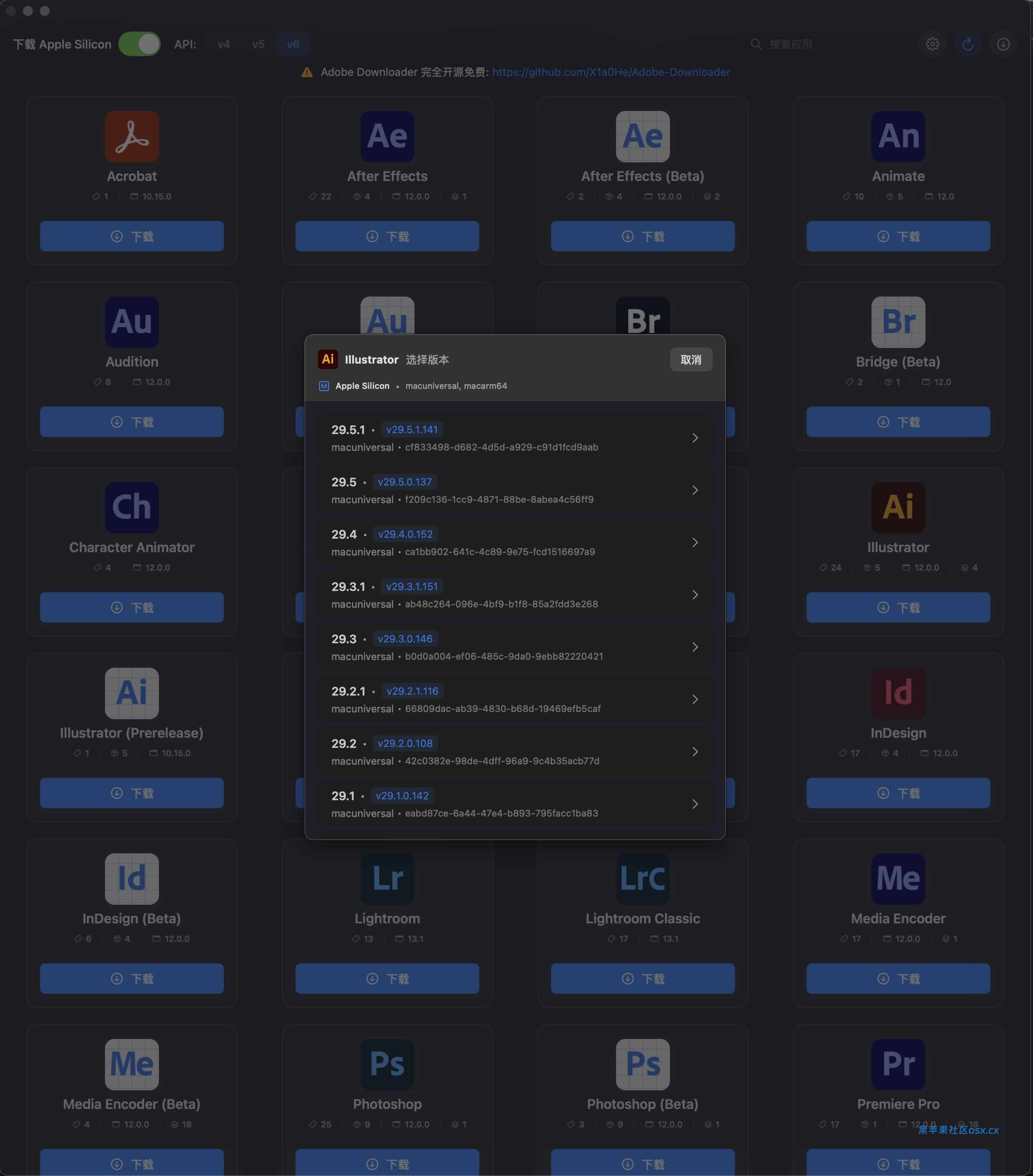Screen dimensions: 1033x1176
Task: Select the v6 API tab
Action: (293, 44)
